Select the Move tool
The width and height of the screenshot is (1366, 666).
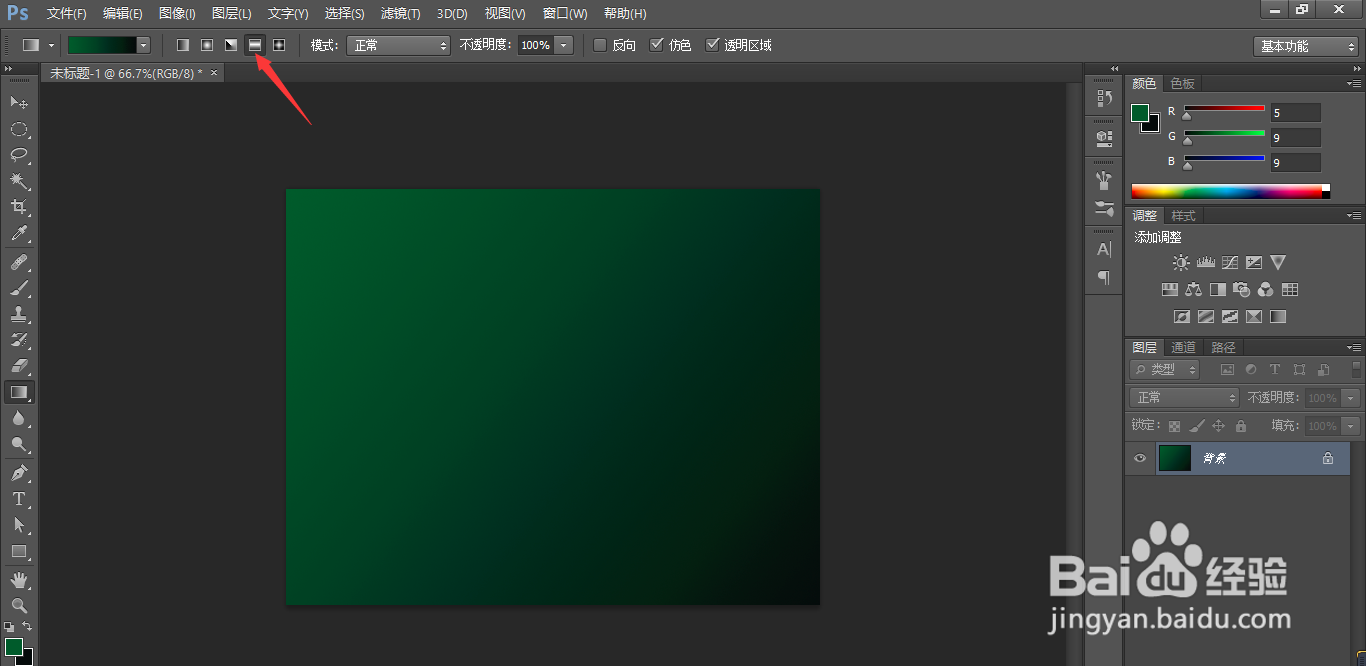(x=19, y=102)
